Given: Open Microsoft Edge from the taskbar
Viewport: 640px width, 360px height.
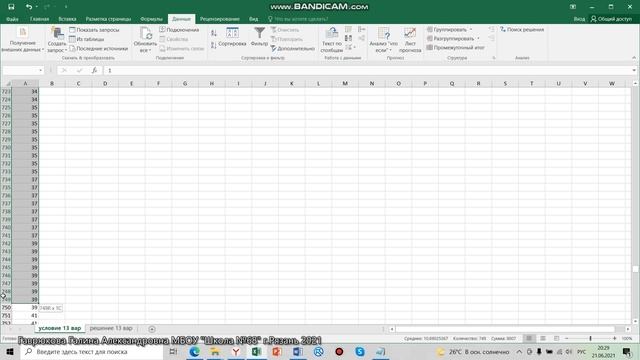Looking at the screenshot, I should coord(194,351).
